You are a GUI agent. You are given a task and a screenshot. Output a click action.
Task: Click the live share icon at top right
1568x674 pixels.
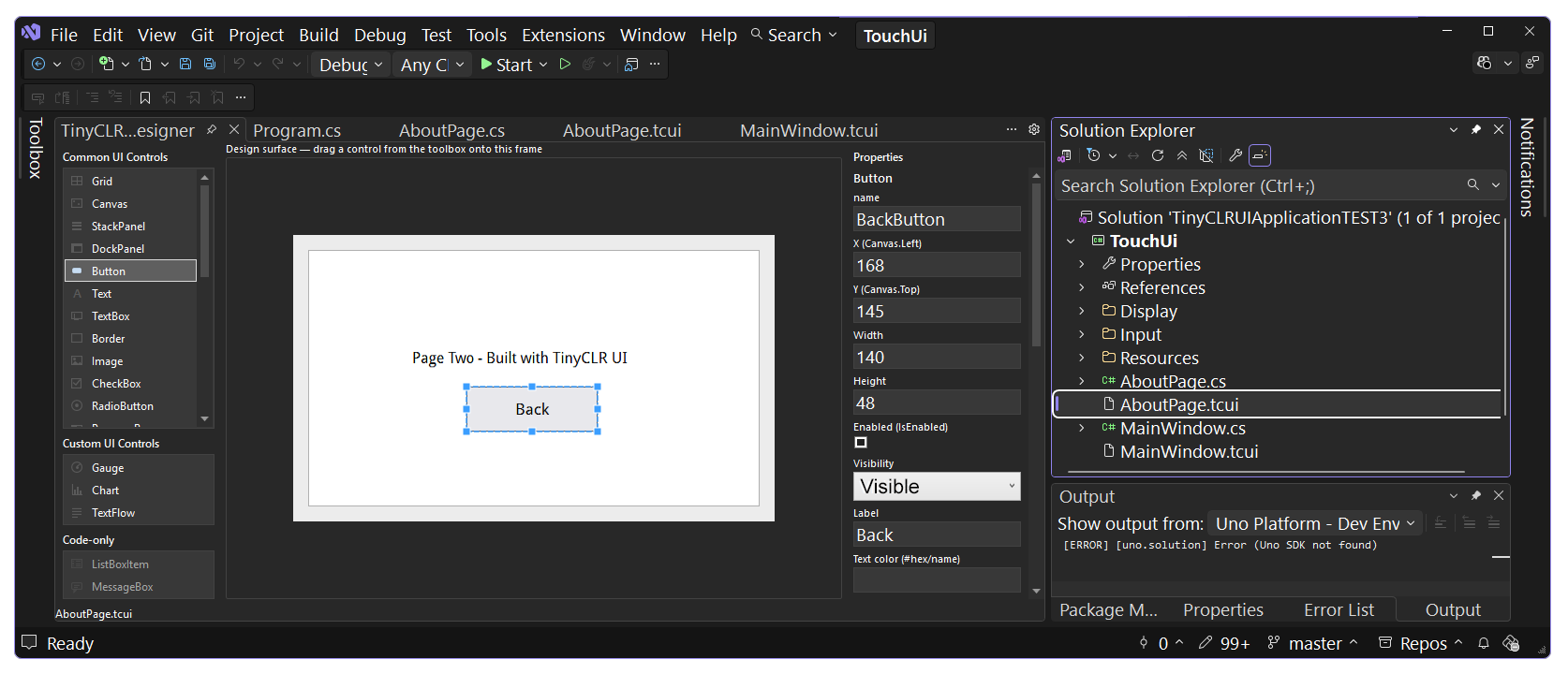(1532, 63)
